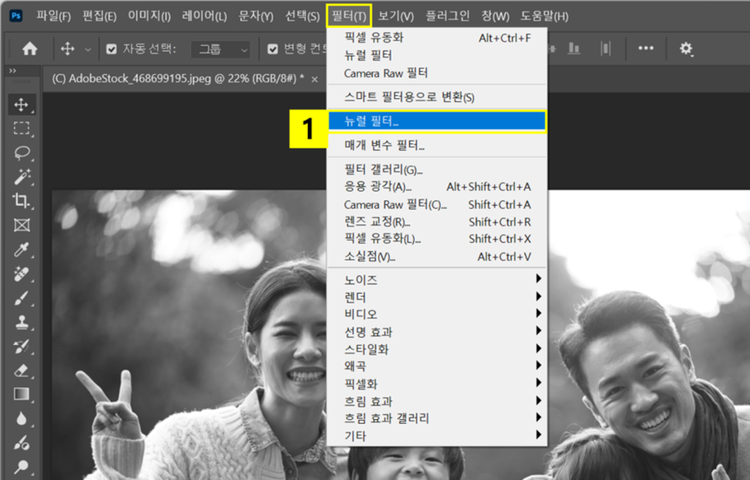Viewport: 750px width, 480px height.
Task: Expand the 흐림 효과 갤러리 submenu
Action: click(x=437, y=418)
